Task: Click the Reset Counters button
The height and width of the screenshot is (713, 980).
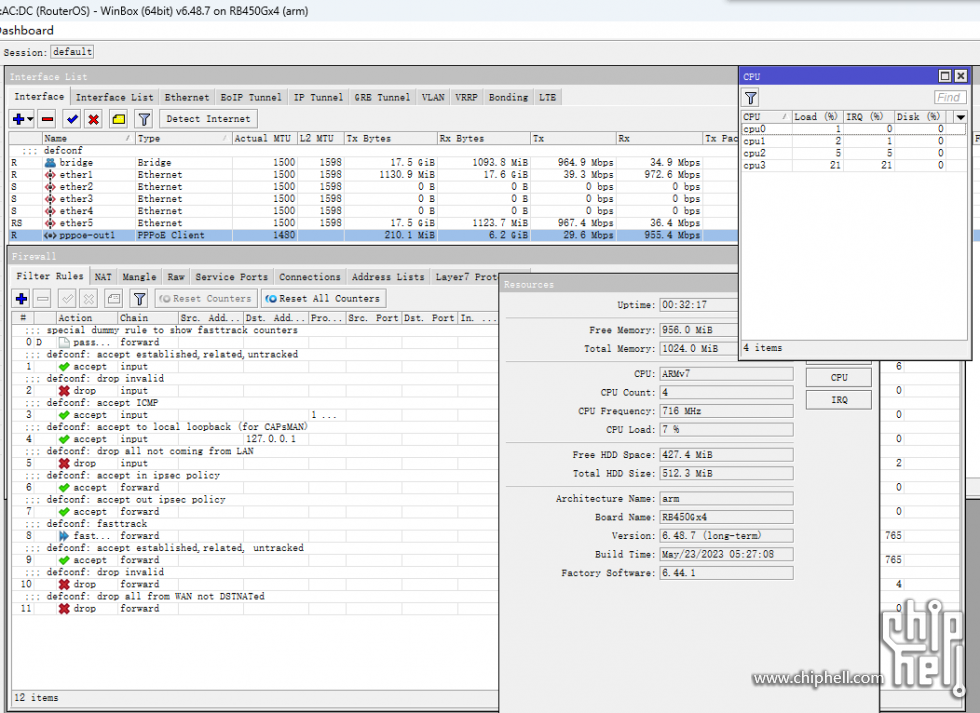Action: [x=206, y=299]
